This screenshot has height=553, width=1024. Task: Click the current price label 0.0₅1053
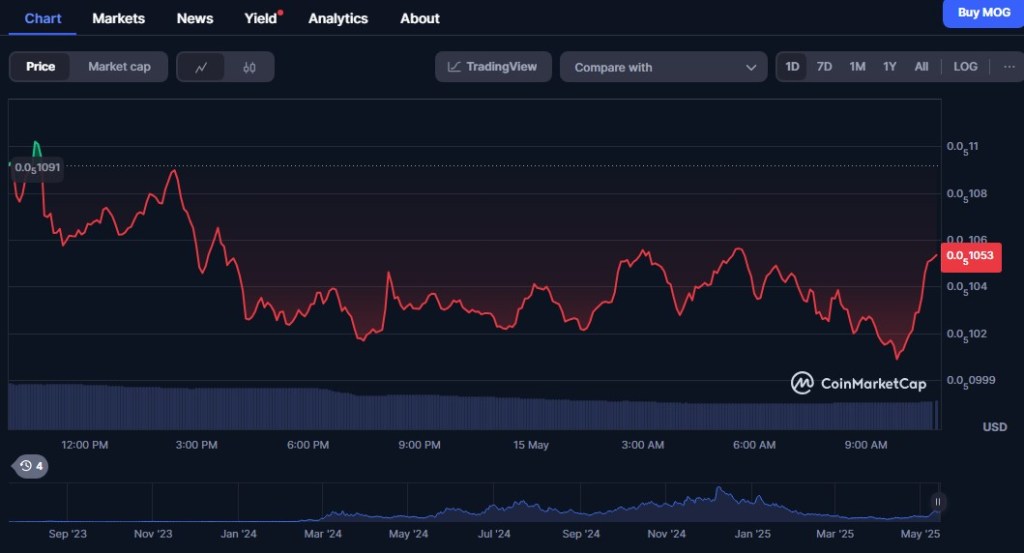[x=970, y=257]
